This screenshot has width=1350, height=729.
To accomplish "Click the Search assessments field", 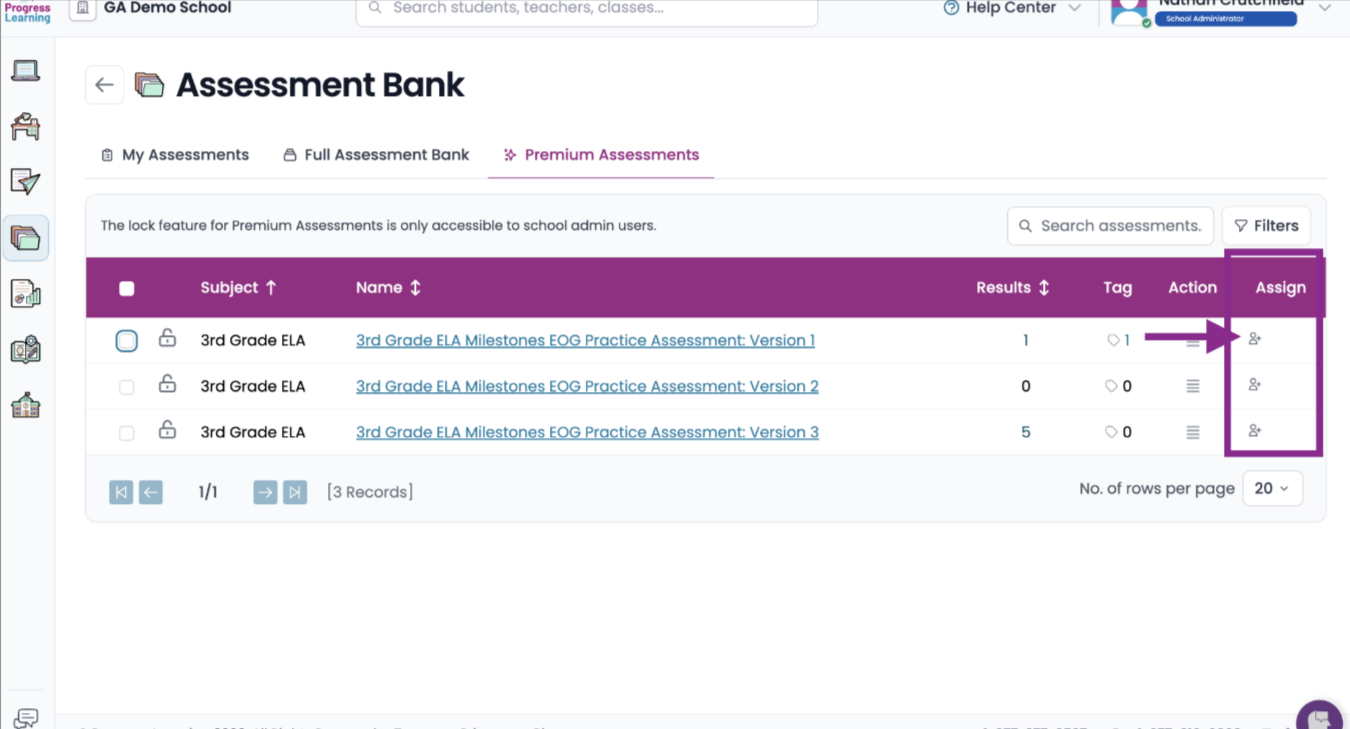I will [x=1110, y=226].
